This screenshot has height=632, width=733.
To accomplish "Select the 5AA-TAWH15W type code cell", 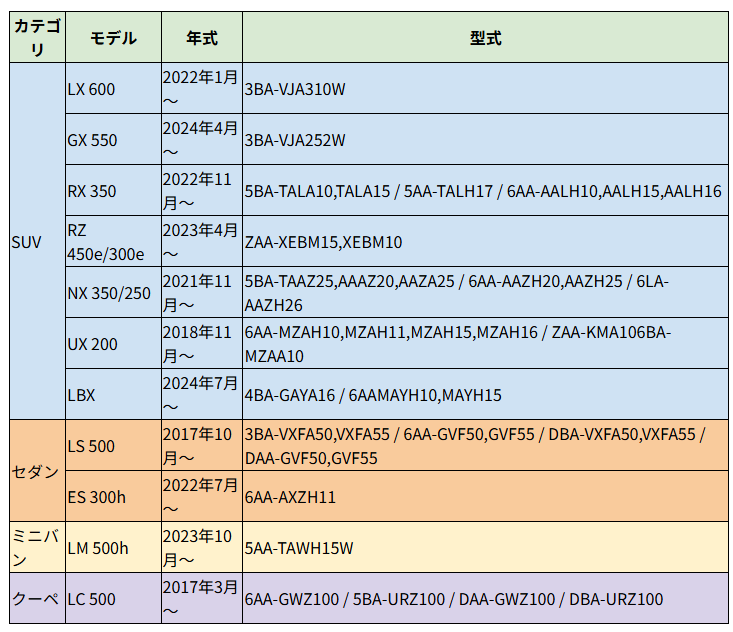I will point(485,547).
